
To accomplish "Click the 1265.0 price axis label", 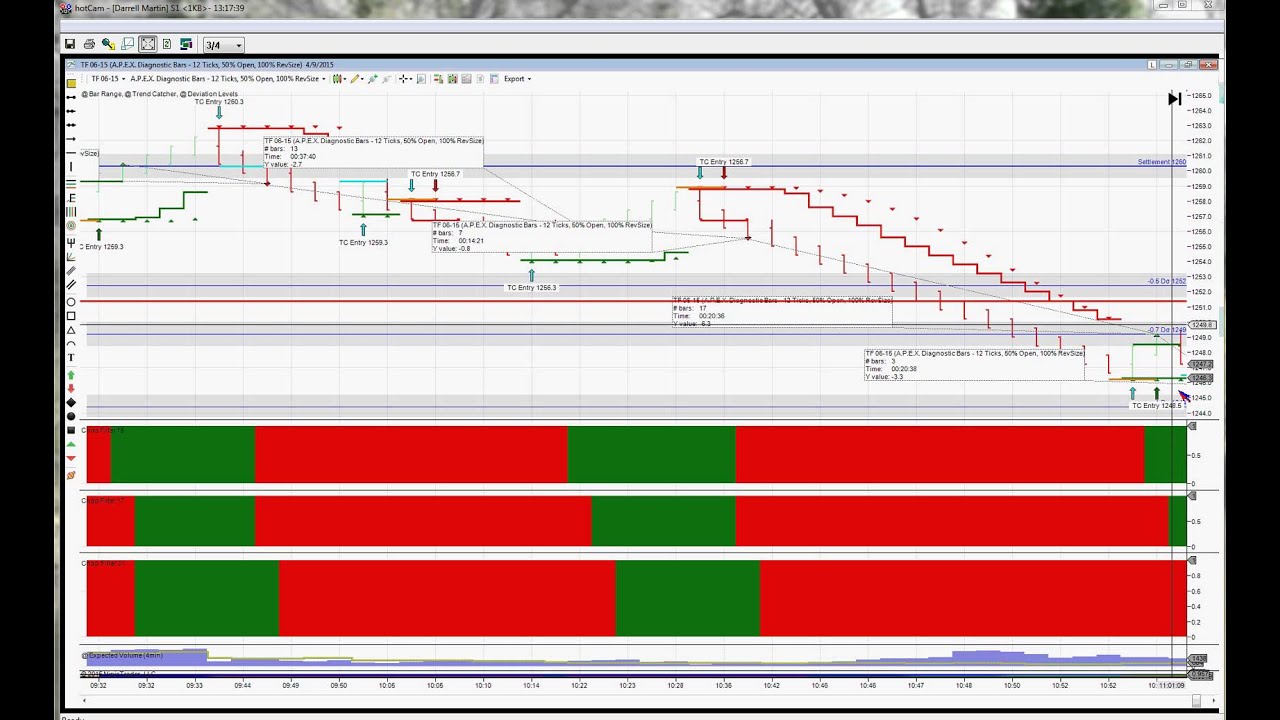I will pyautogui.click(x=1201, y=96).
